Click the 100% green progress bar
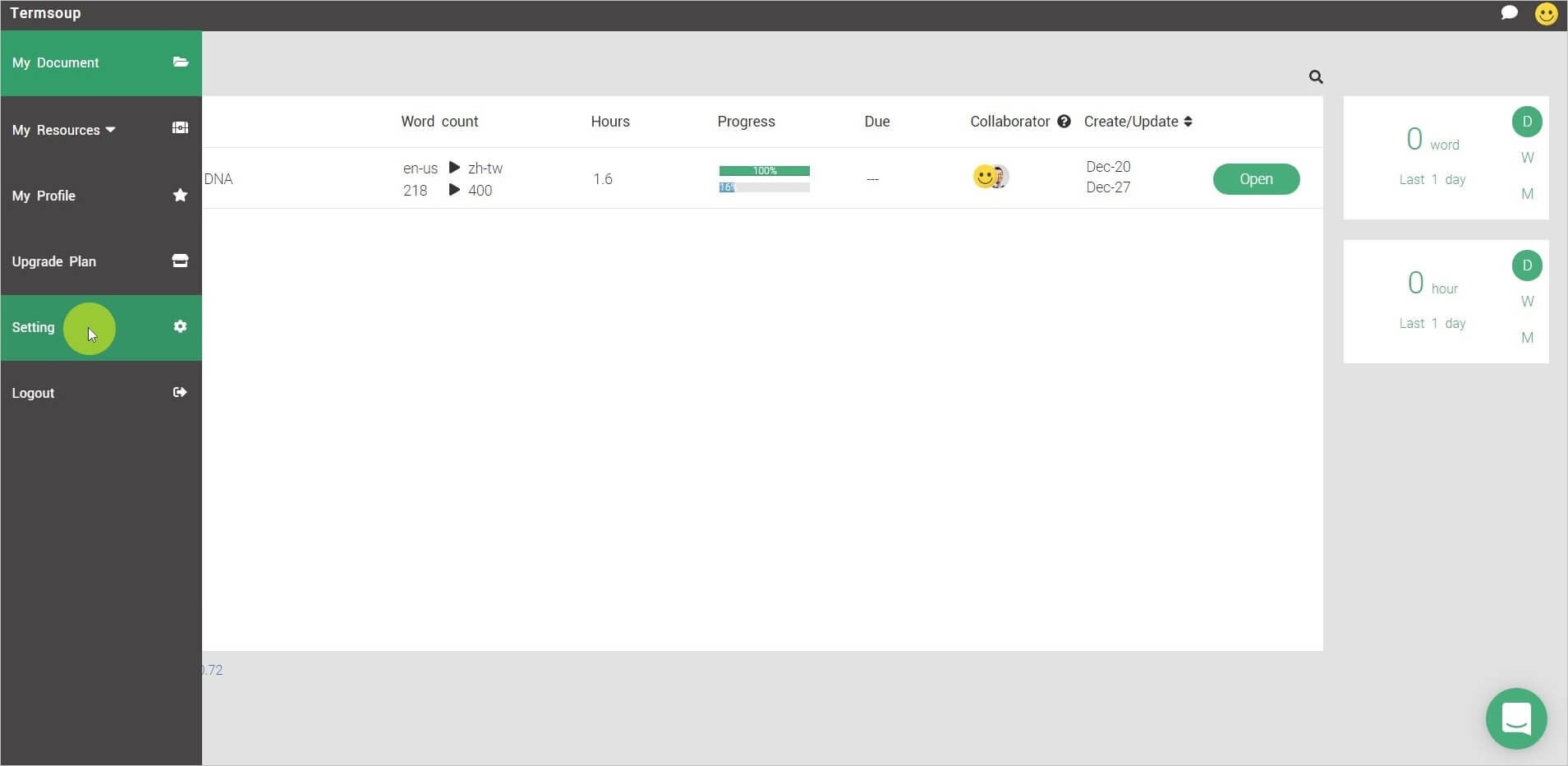The image size is (1568, 766). [x=764, y=171]
